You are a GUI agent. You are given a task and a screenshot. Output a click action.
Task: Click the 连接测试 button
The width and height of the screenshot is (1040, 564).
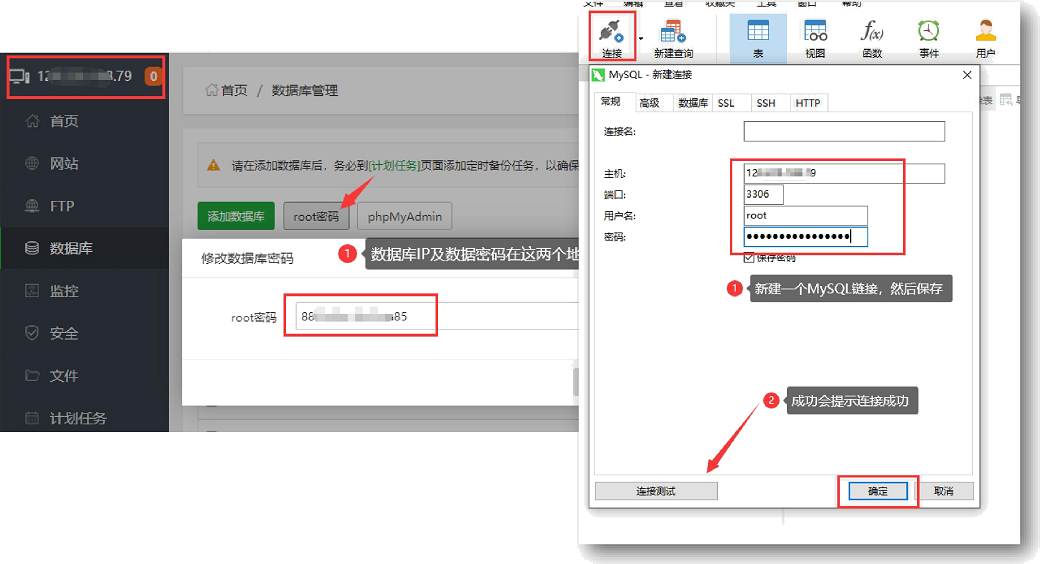point(656,491)
